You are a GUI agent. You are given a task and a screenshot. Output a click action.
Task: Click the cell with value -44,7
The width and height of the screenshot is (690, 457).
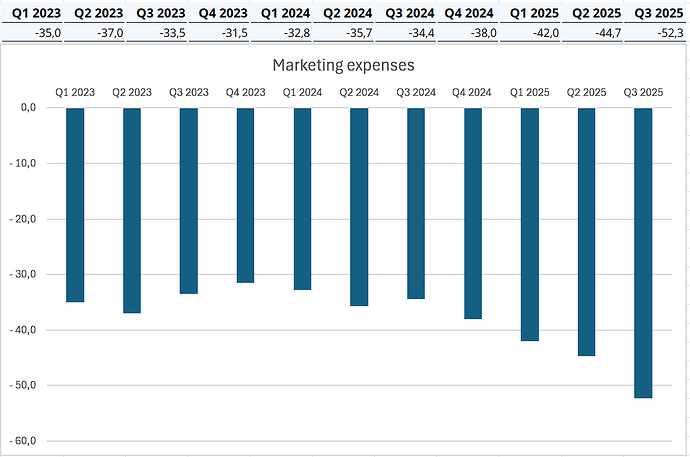[x=595, y=34]
